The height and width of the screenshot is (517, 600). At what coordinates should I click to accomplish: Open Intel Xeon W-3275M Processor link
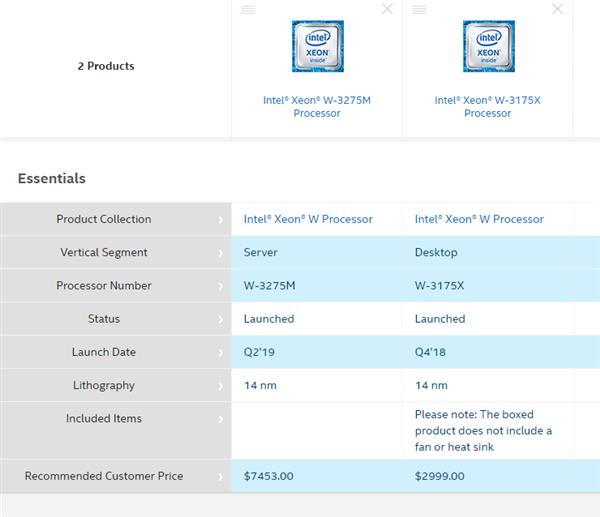(317, 106)
